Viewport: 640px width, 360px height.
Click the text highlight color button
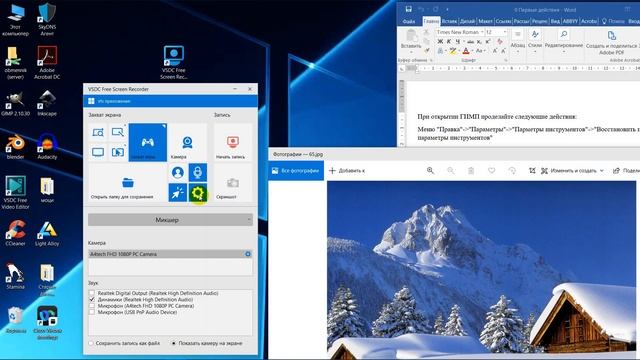(452, 51)
